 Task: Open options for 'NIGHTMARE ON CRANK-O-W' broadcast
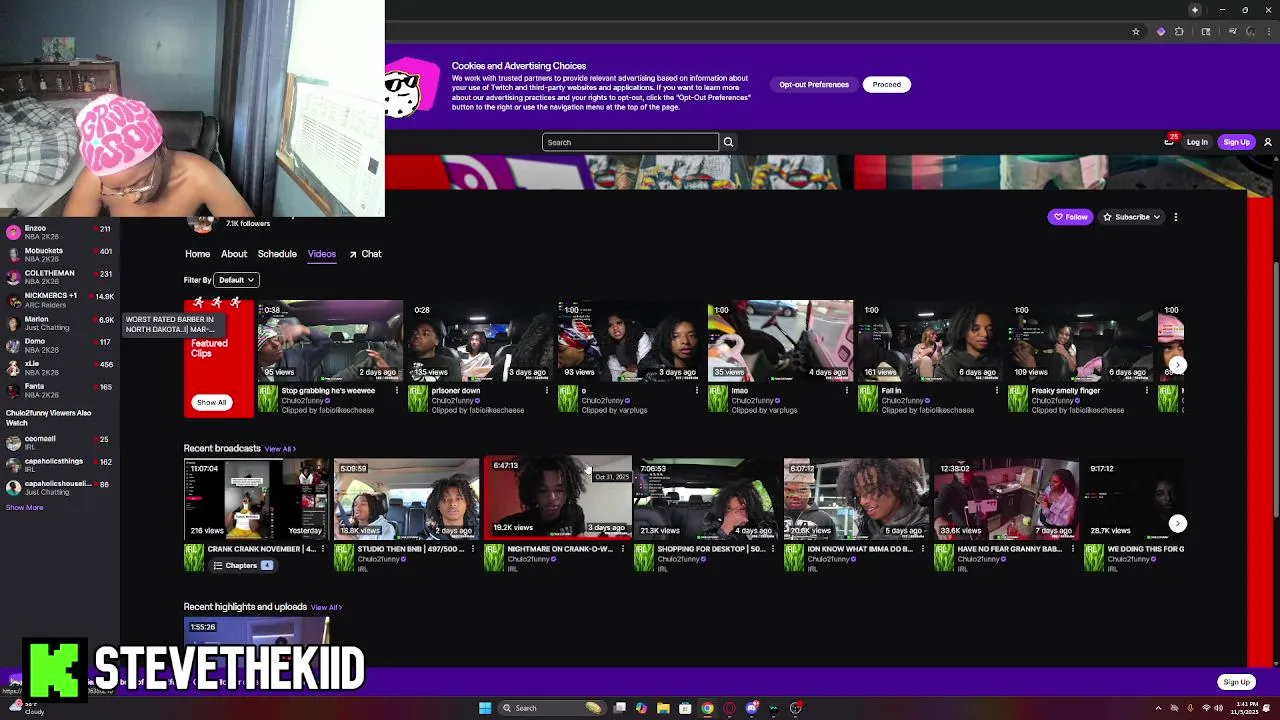click(622, 549)
